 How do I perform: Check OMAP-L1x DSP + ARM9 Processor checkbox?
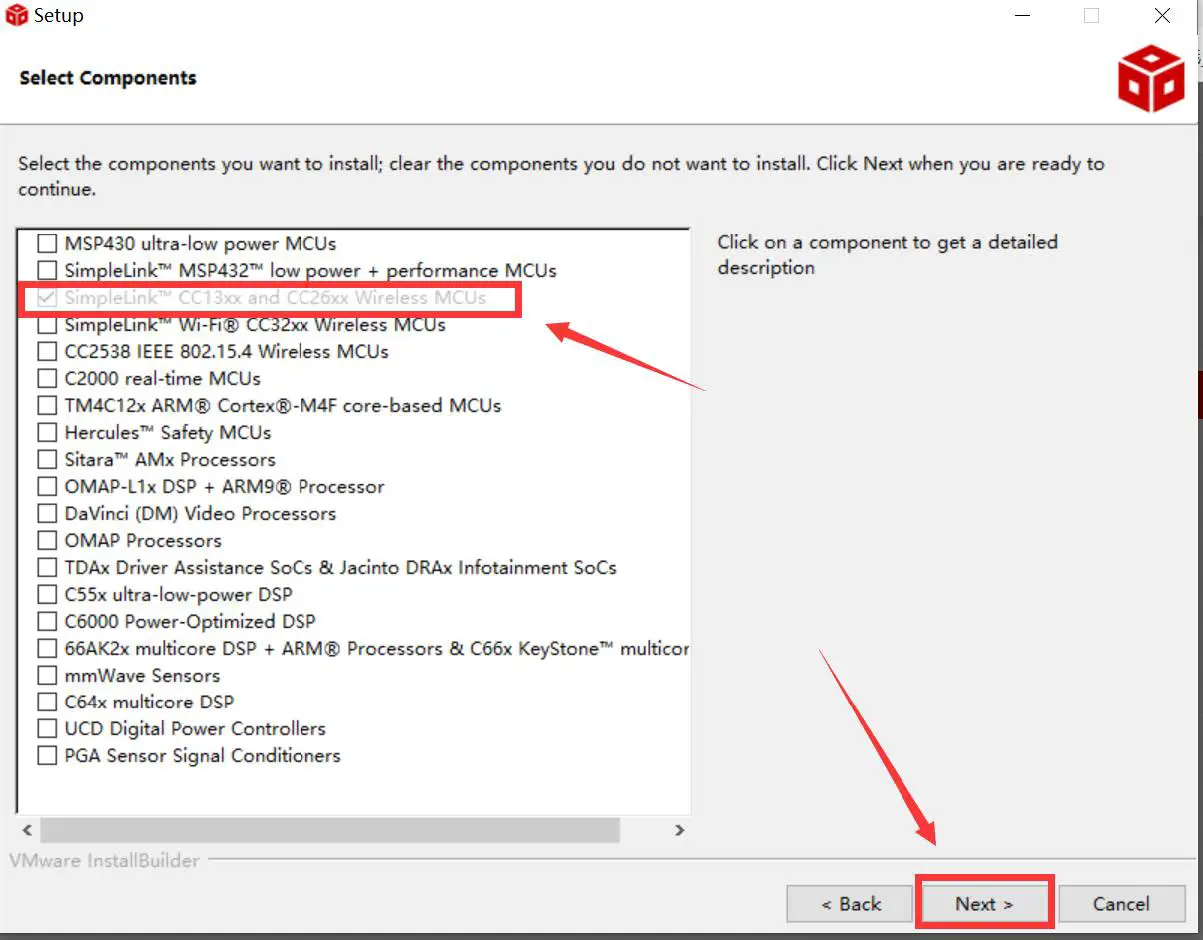[47, 486]
